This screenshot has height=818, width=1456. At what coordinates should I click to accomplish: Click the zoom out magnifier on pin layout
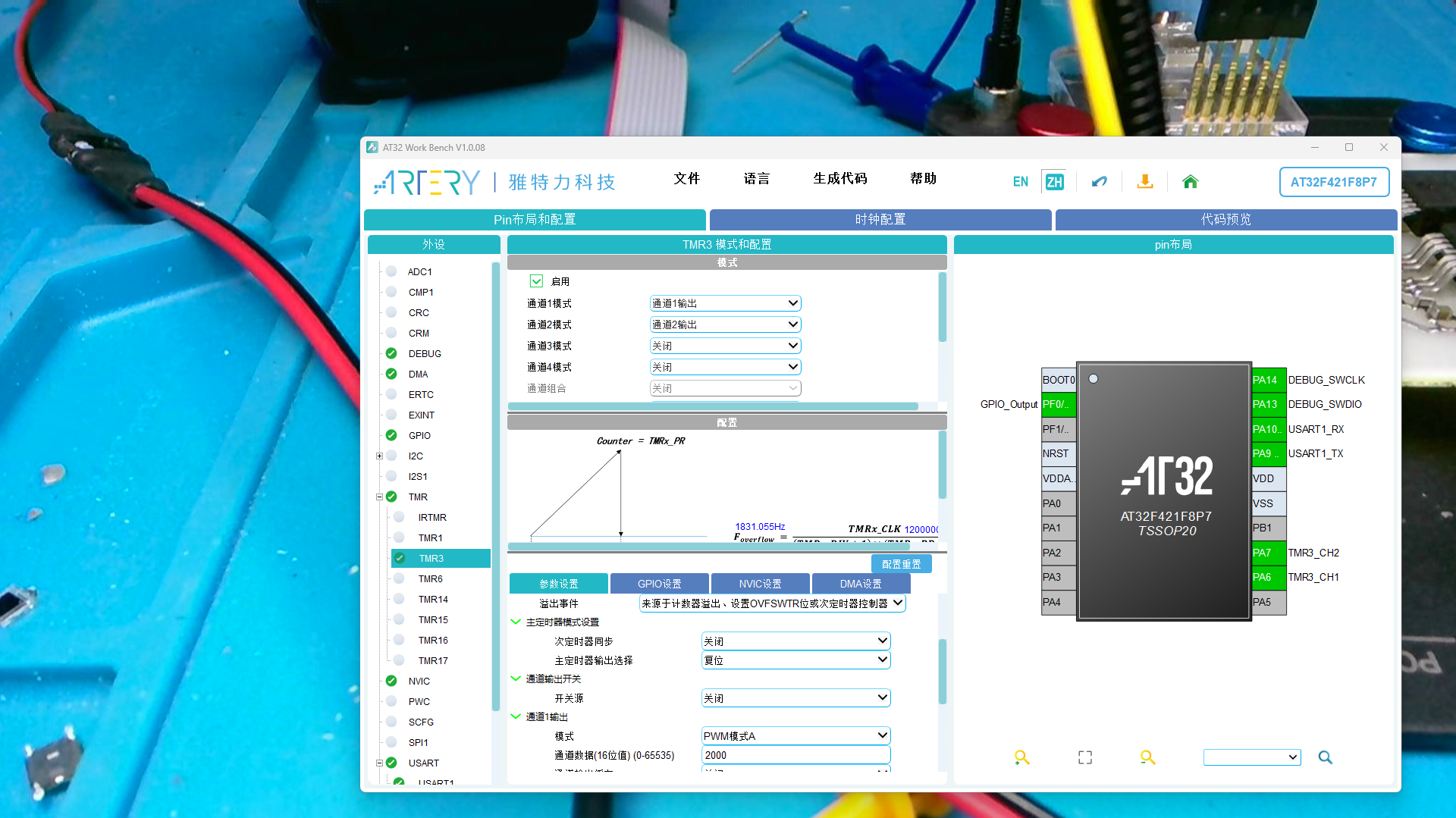pyautogui.click(x=1147, y=757)
